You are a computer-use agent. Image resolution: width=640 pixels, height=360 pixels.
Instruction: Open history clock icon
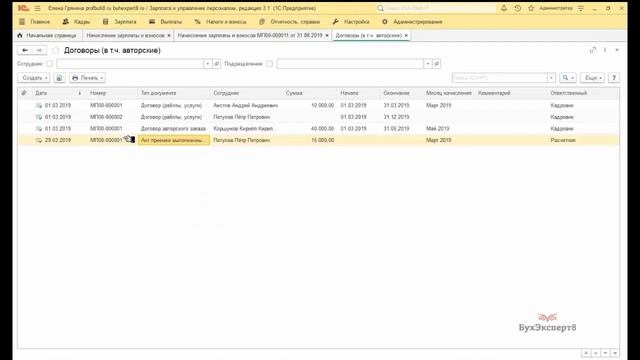click(518, 8)
